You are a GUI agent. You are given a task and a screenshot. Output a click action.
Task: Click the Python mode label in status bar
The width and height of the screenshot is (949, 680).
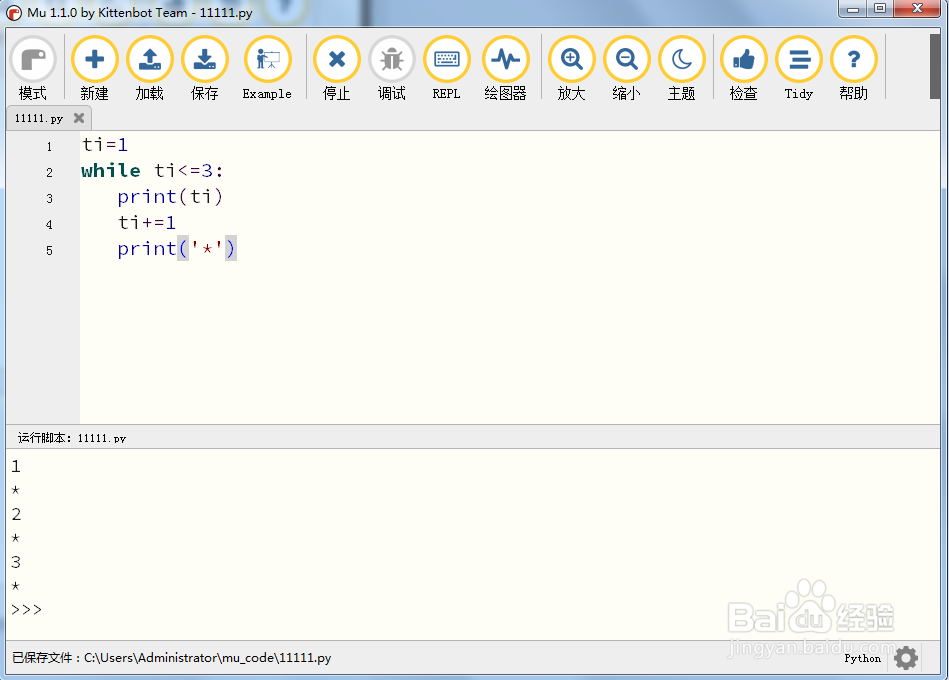[x=862, y=658]
